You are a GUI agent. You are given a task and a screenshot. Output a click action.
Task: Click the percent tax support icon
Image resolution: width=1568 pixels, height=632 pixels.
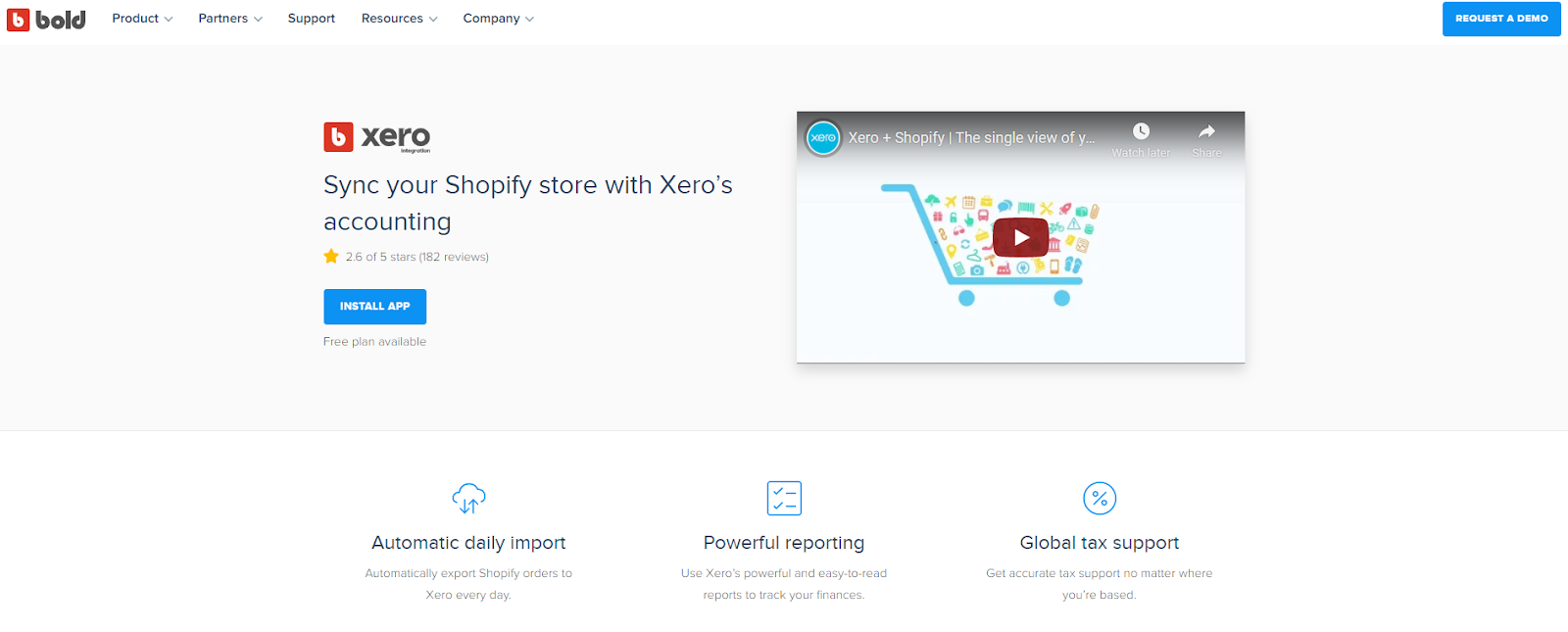point(1100,499)
